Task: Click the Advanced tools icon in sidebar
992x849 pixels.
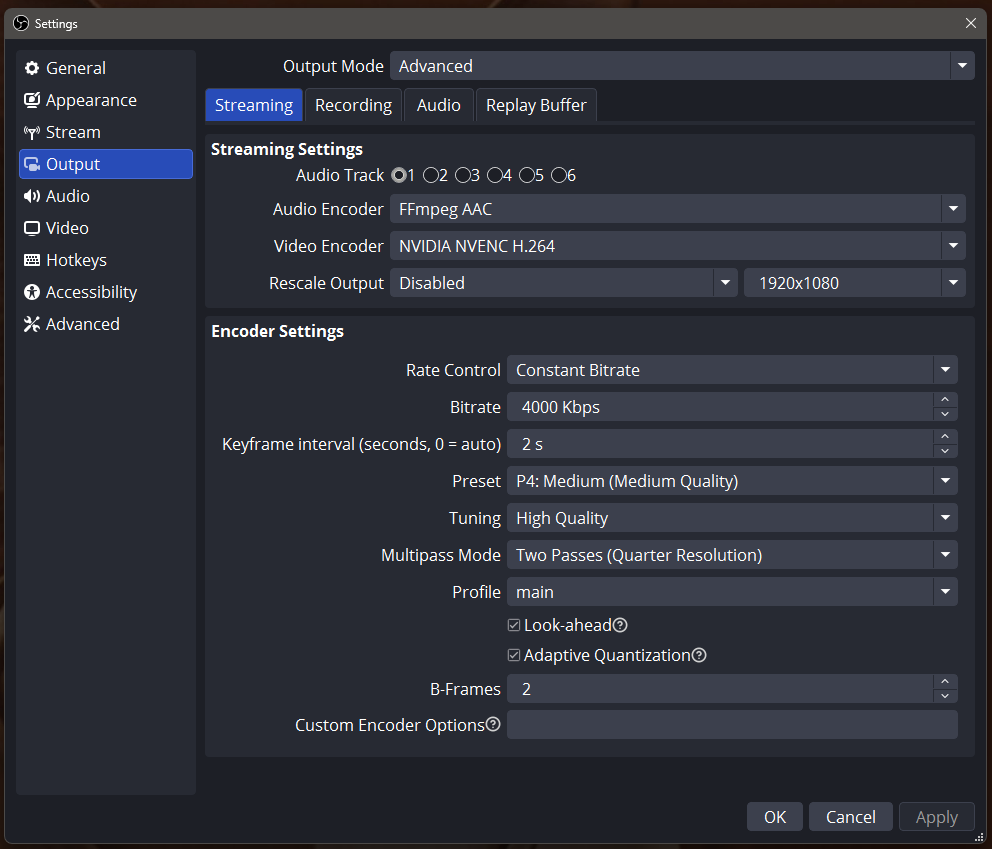Action: click(32, 324)
